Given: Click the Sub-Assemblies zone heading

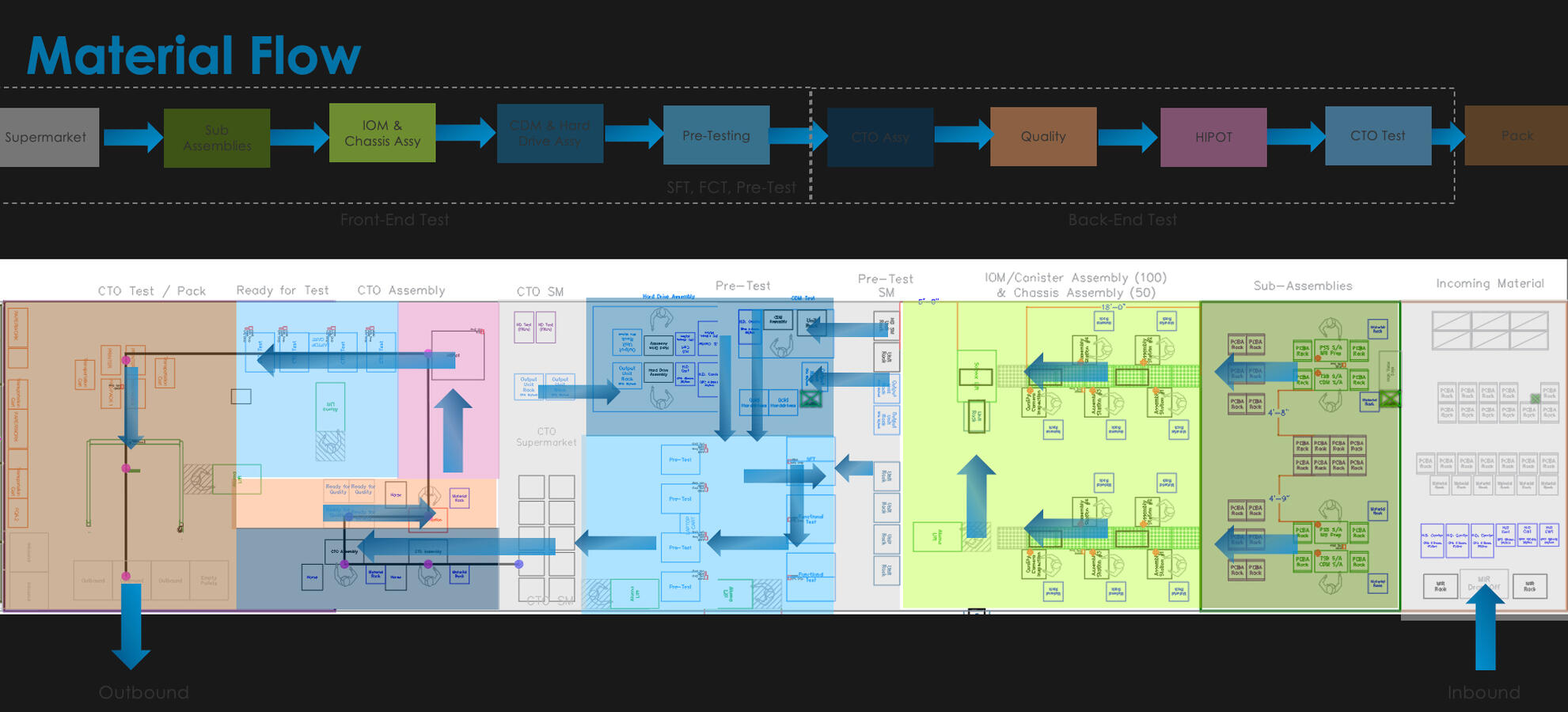Looking at the screenshot, I should 1303,286.
